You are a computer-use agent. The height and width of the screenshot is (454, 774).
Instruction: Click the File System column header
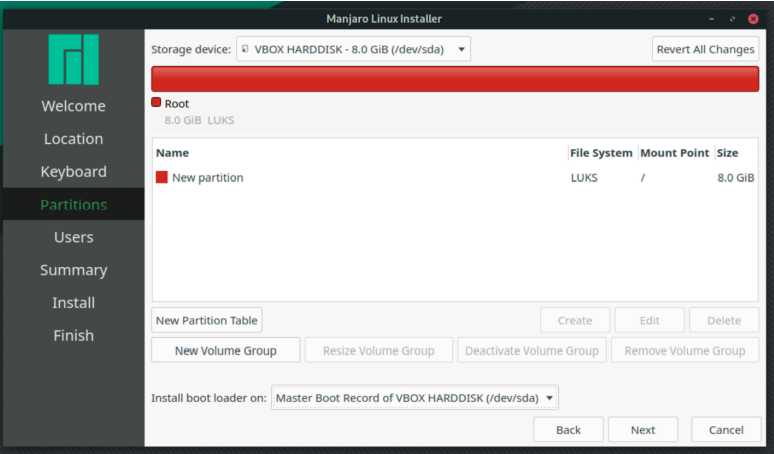[601, 153]
